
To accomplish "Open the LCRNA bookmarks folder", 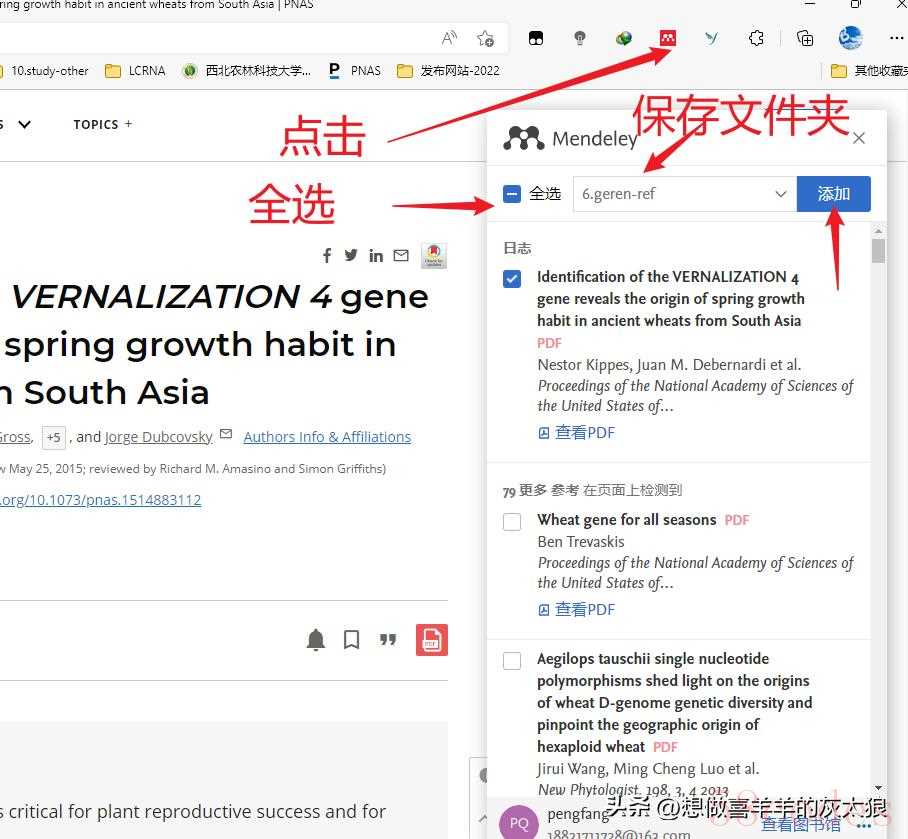I will coord(136,71).
